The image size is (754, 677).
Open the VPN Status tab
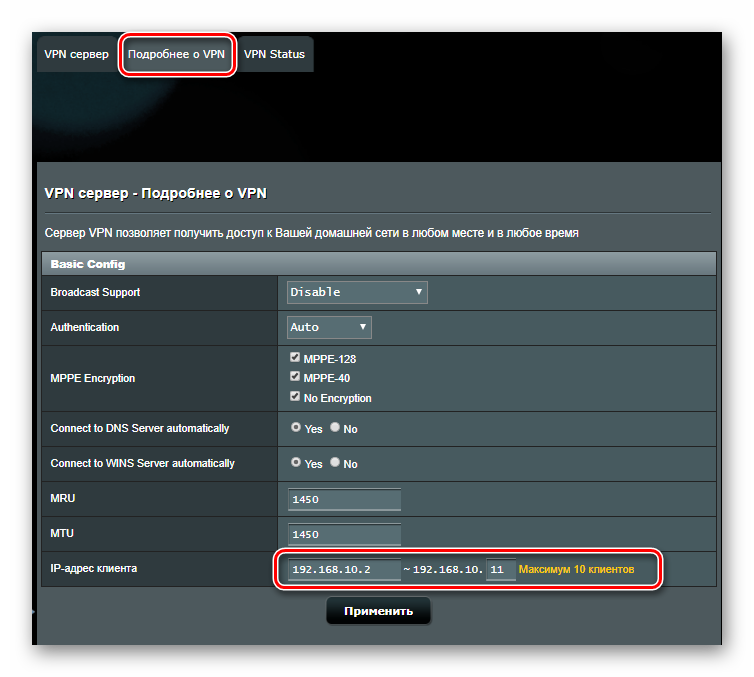pos(275,54)
